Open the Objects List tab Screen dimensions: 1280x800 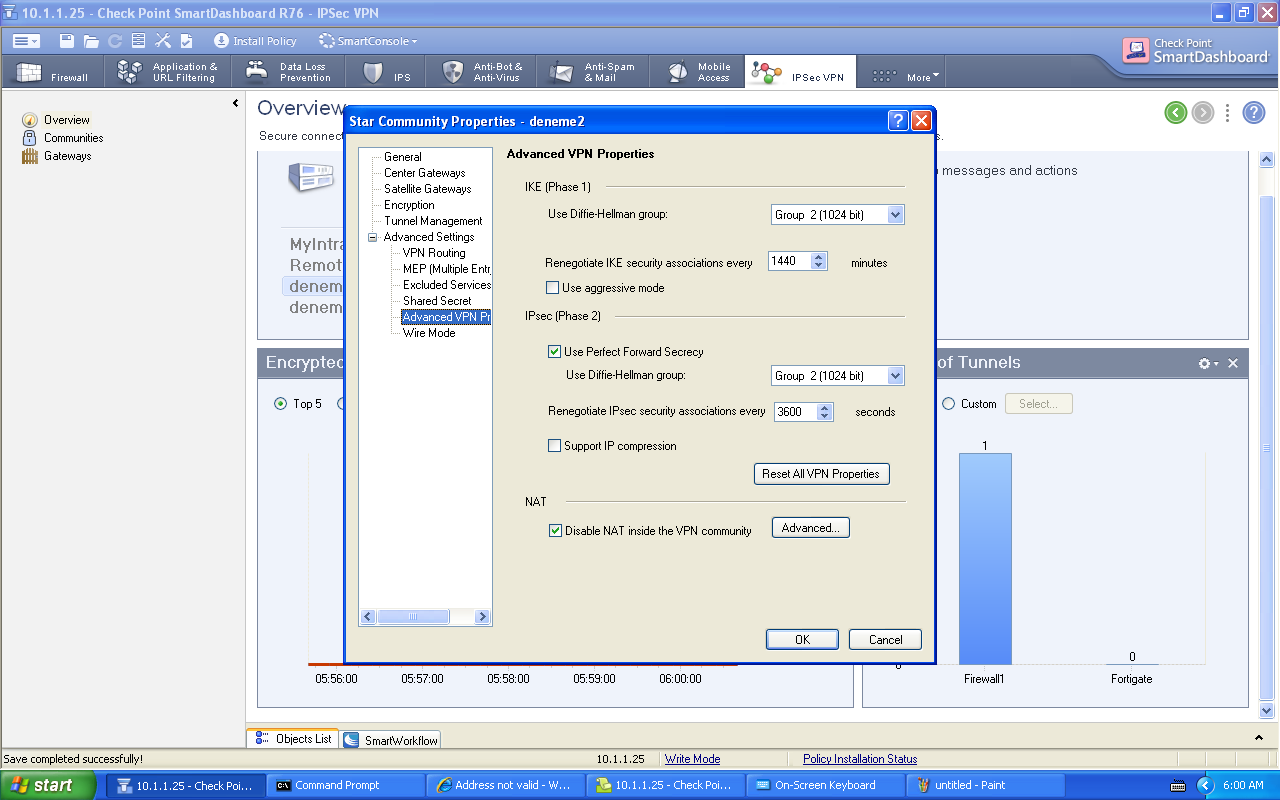click(x=293, y=739)
